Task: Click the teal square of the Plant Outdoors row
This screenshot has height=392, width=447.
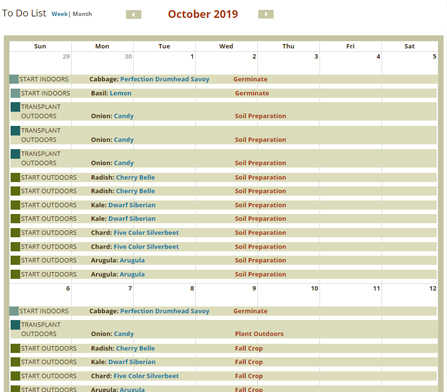Action: [x=15, y=325]
